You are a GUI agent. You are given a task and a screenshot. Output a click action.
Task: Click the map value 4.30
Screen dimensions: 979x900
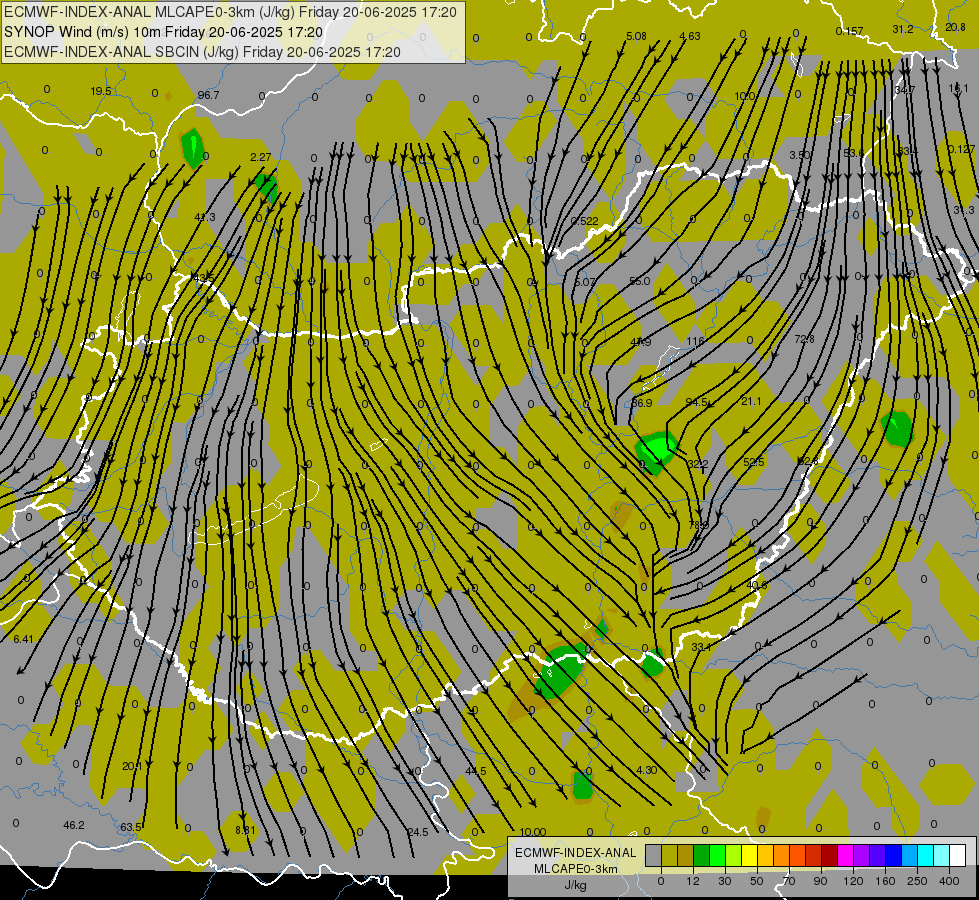click(646, 770)
